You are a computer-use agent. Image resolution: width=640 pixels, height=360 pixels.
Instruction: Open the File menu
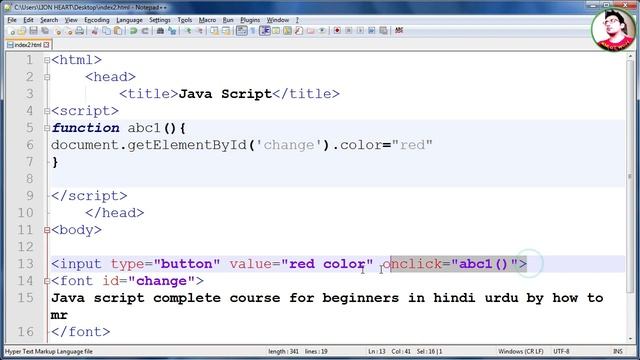pyautogui.click(x=12, y=20)
